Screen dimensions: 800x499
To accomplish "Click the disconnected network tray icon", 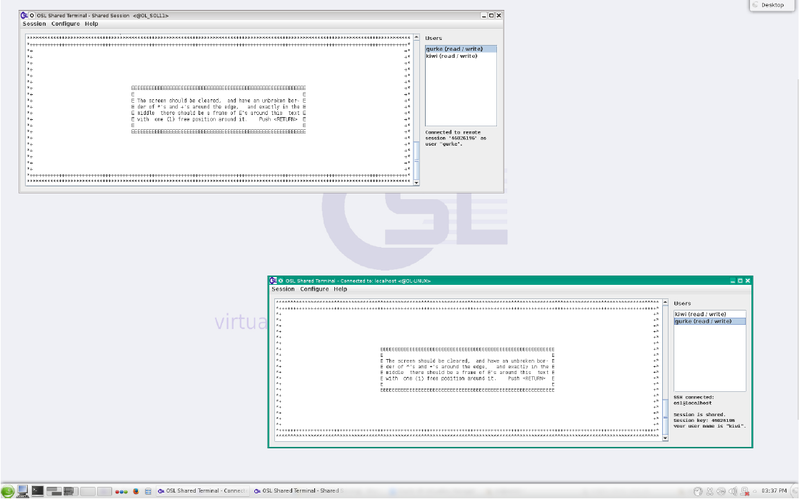I will coord(744,491).
